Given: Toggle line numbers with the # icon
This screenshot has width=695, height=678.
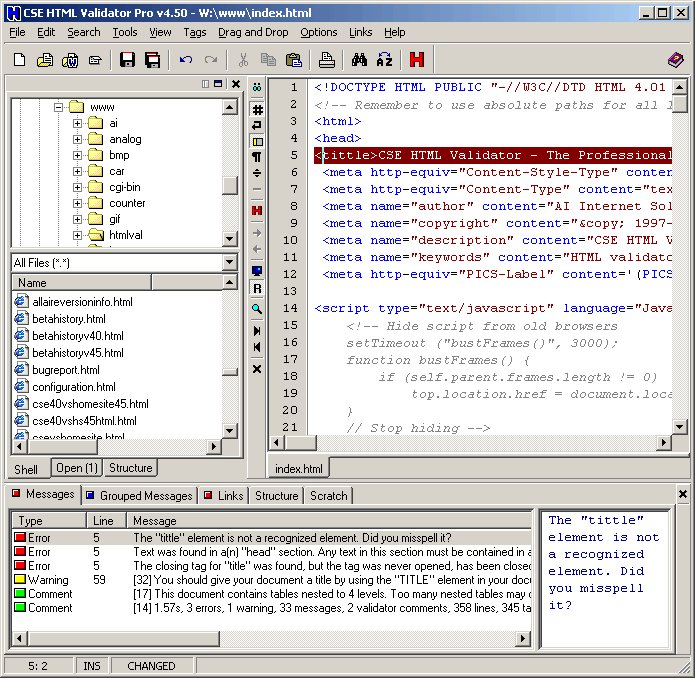Looking at the screenshot, I should point(257,109).
